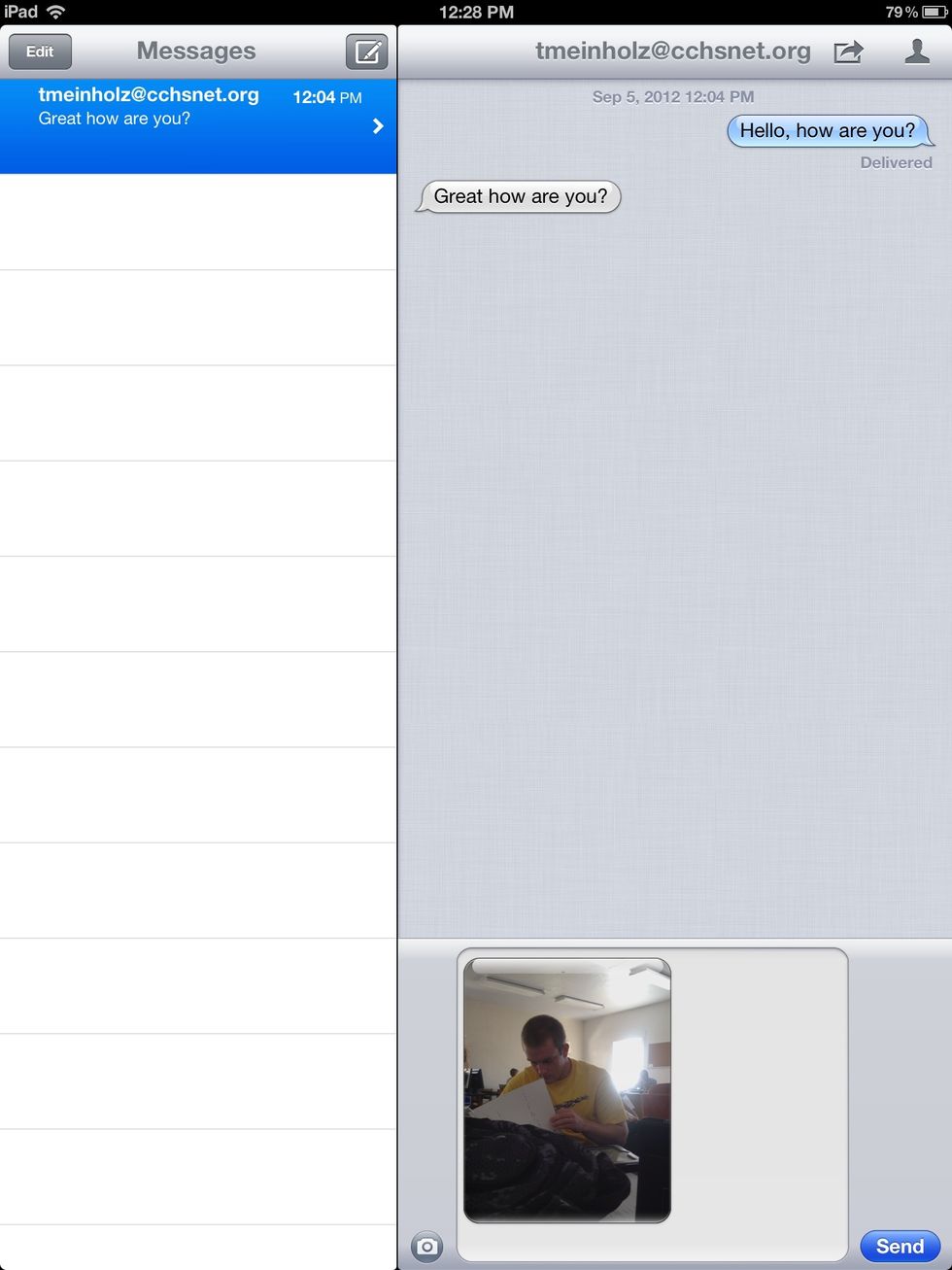This screenshot has height=1270, width=952.
Task: Tap the attached photo thumbnail in compose box
Action: pyautogui.click(x=567, y=1090)
